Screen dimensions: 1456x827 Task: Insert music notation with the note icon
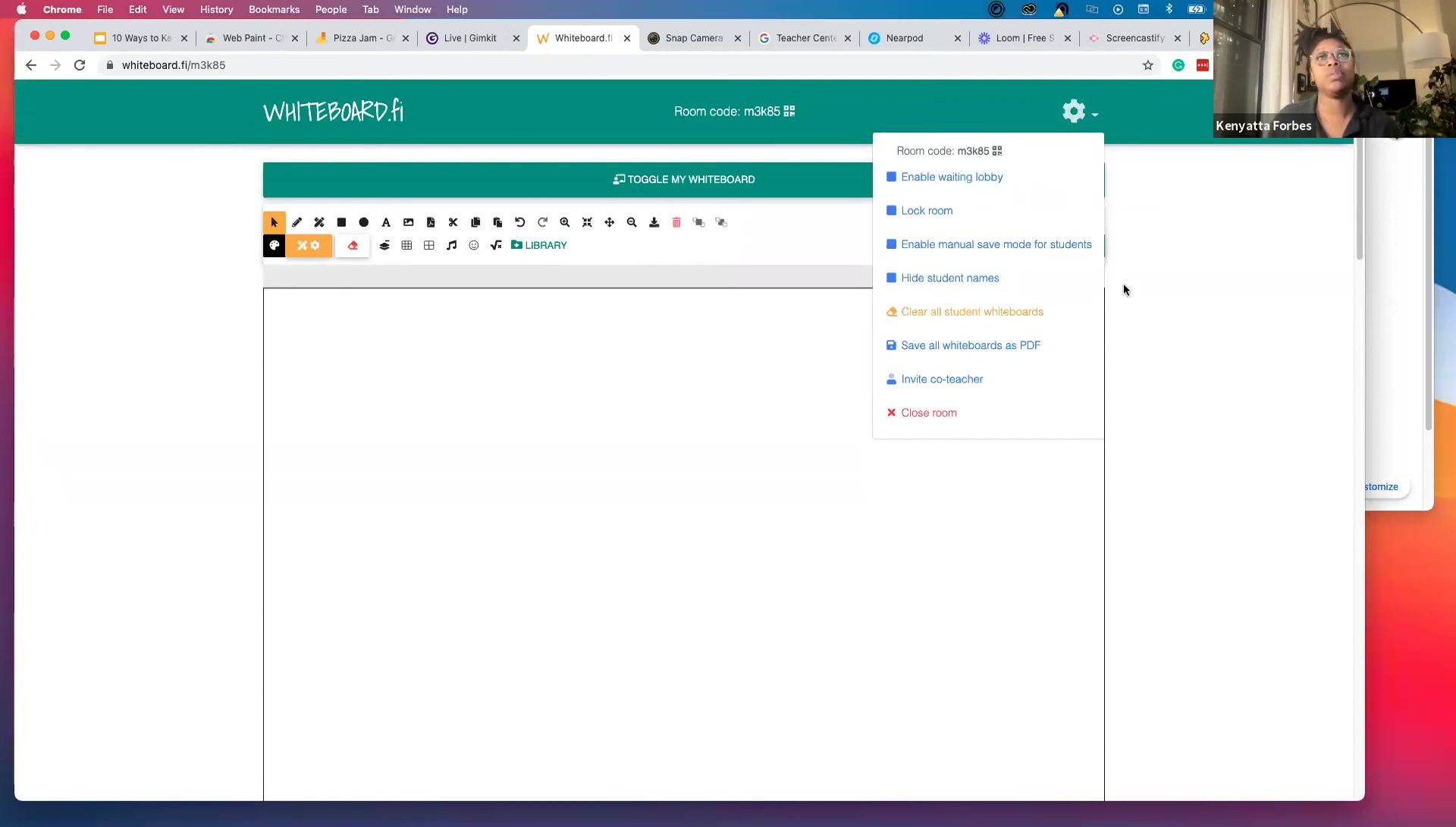(x=451, y=245)
